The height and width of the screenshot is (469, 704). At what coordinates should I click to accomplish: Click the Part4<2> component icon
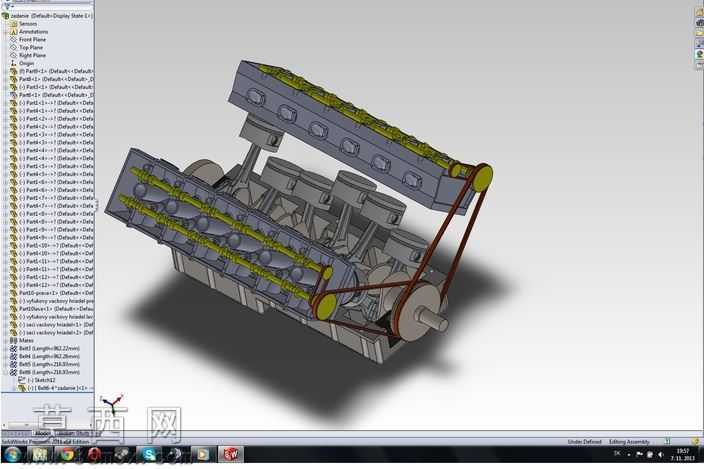coord(13,127)
